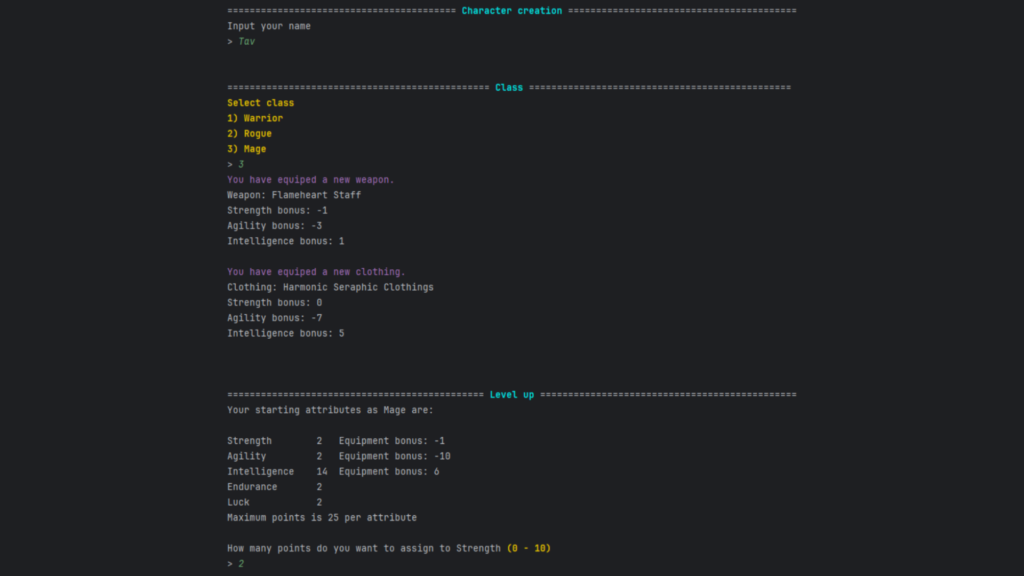
Task: Click the clothing 'Agility bonus: -7' line
Action: (x=277, y=317)
